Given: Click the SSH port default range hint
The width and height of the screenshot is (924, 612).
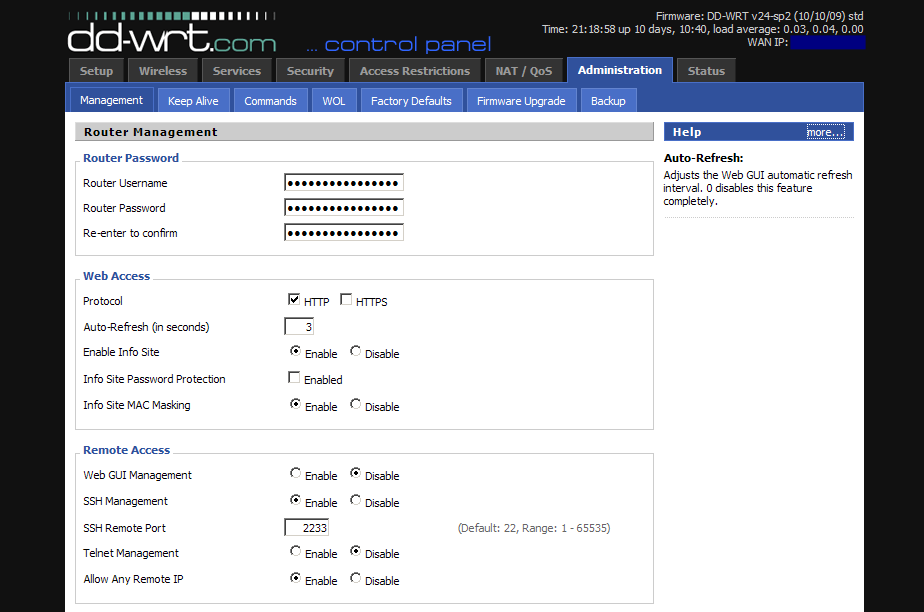Looking at the screenshot, I should tap(534, 528).
